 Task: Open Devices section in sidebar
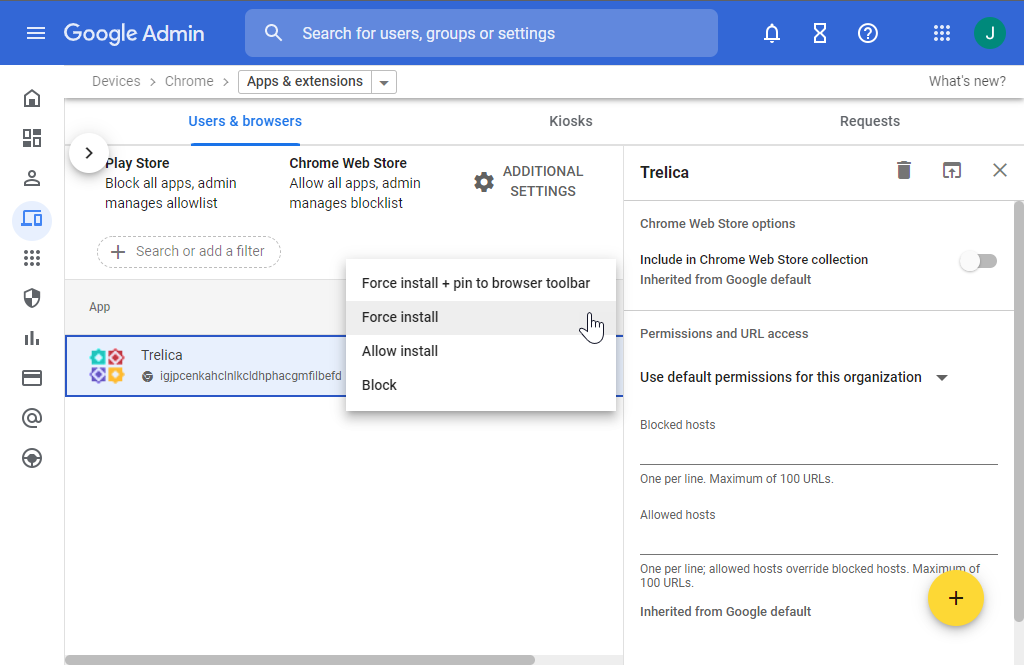pos(32,219)
